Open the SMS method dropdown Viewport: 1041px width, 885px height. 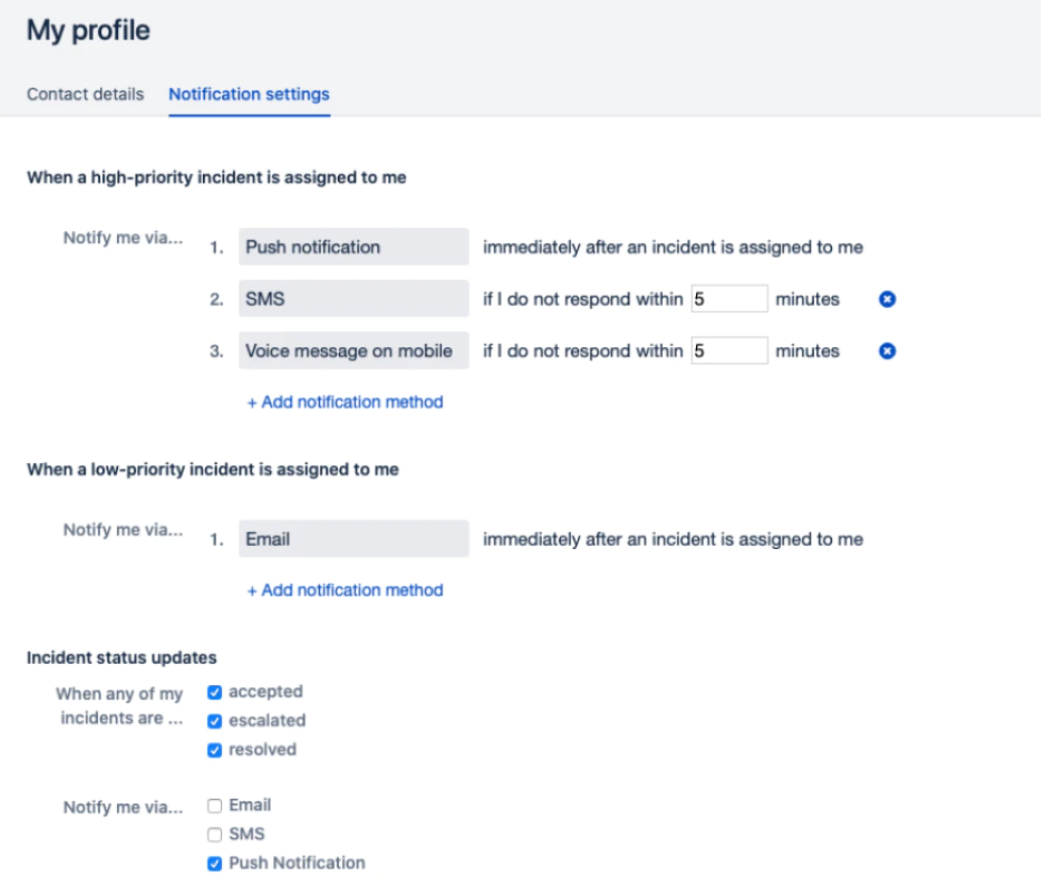coord(353,299)
